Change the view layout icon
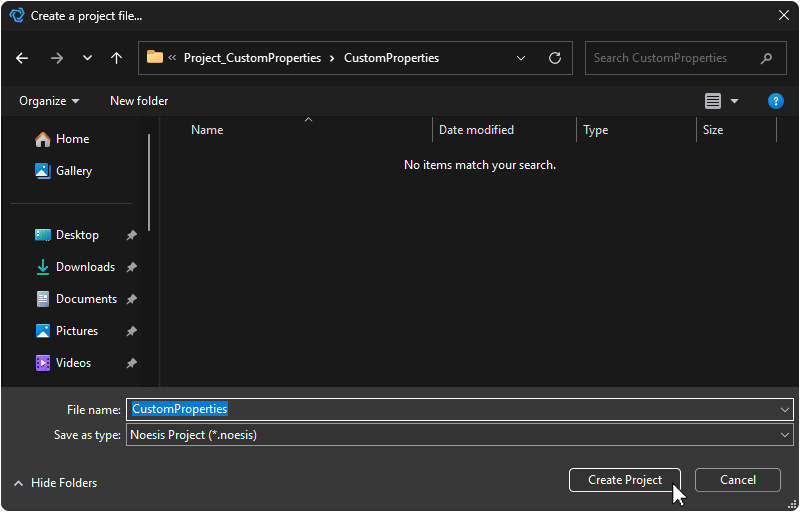This screenshot has width=800, height=512. pos(713,101)
